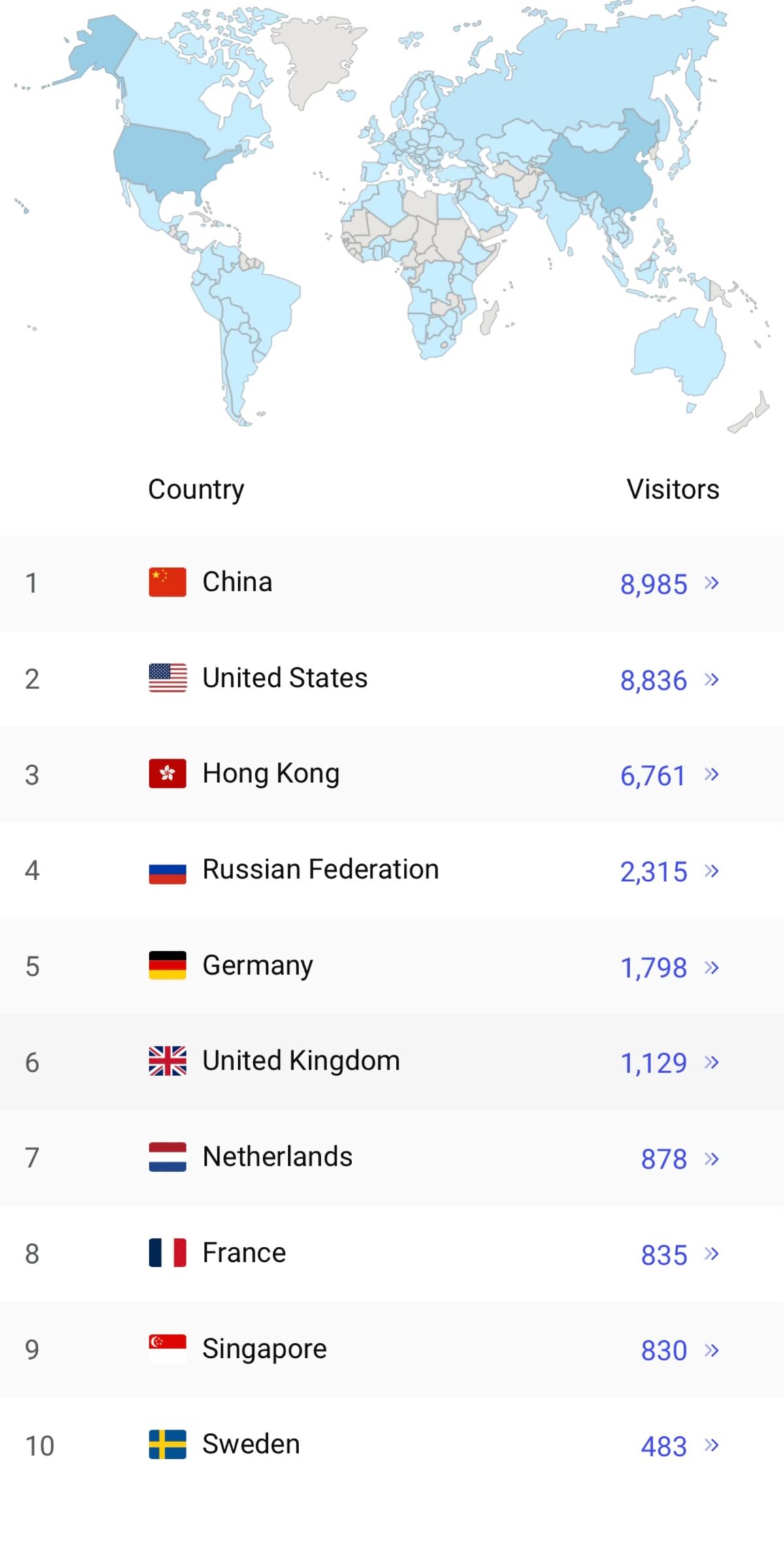
Task: Click the United Kingdom flag icon
Action: click(x=167, y=1061)
